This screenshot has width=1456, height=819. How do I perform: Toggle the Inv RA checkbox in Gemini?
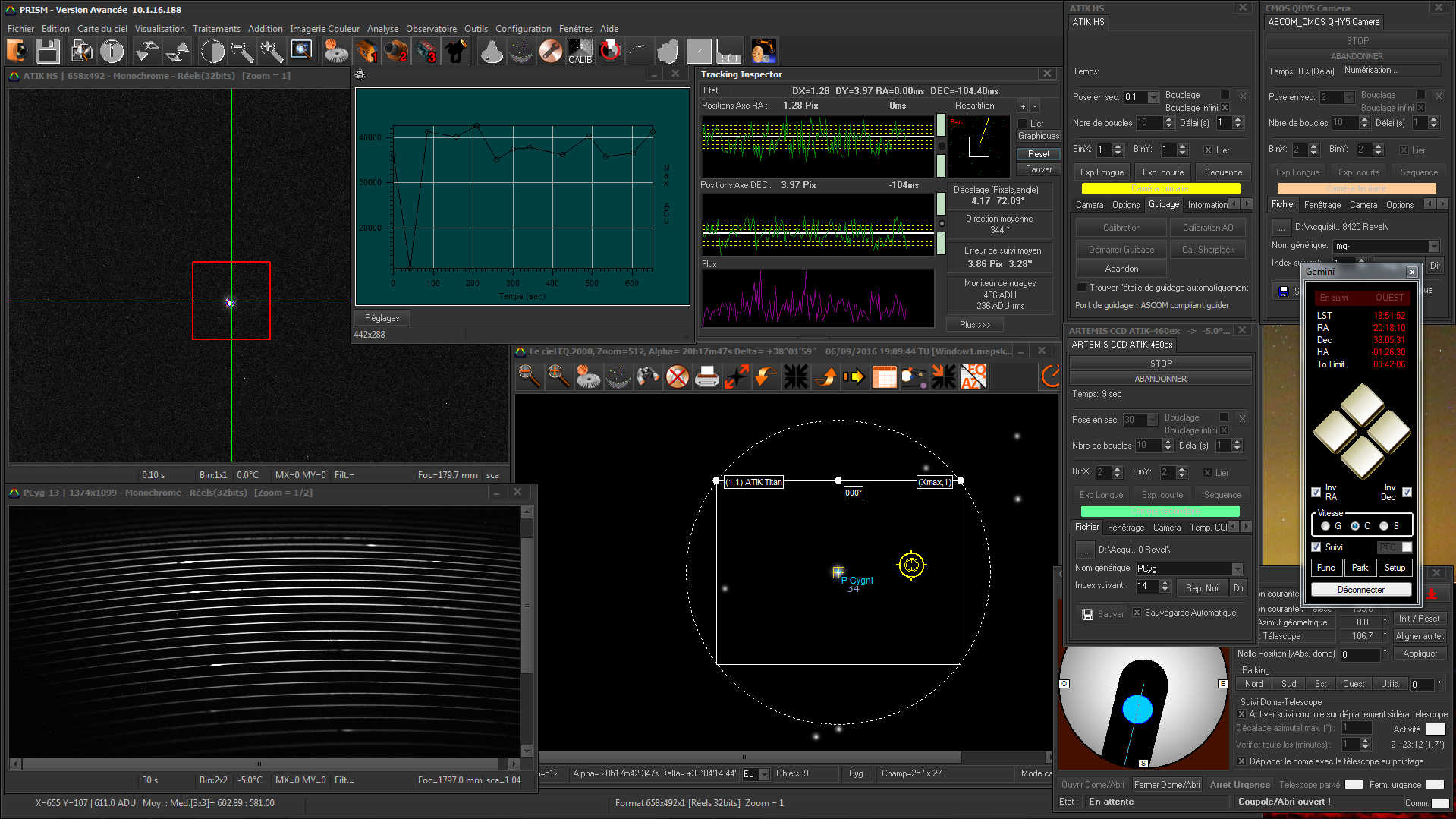coord(1316,492)
